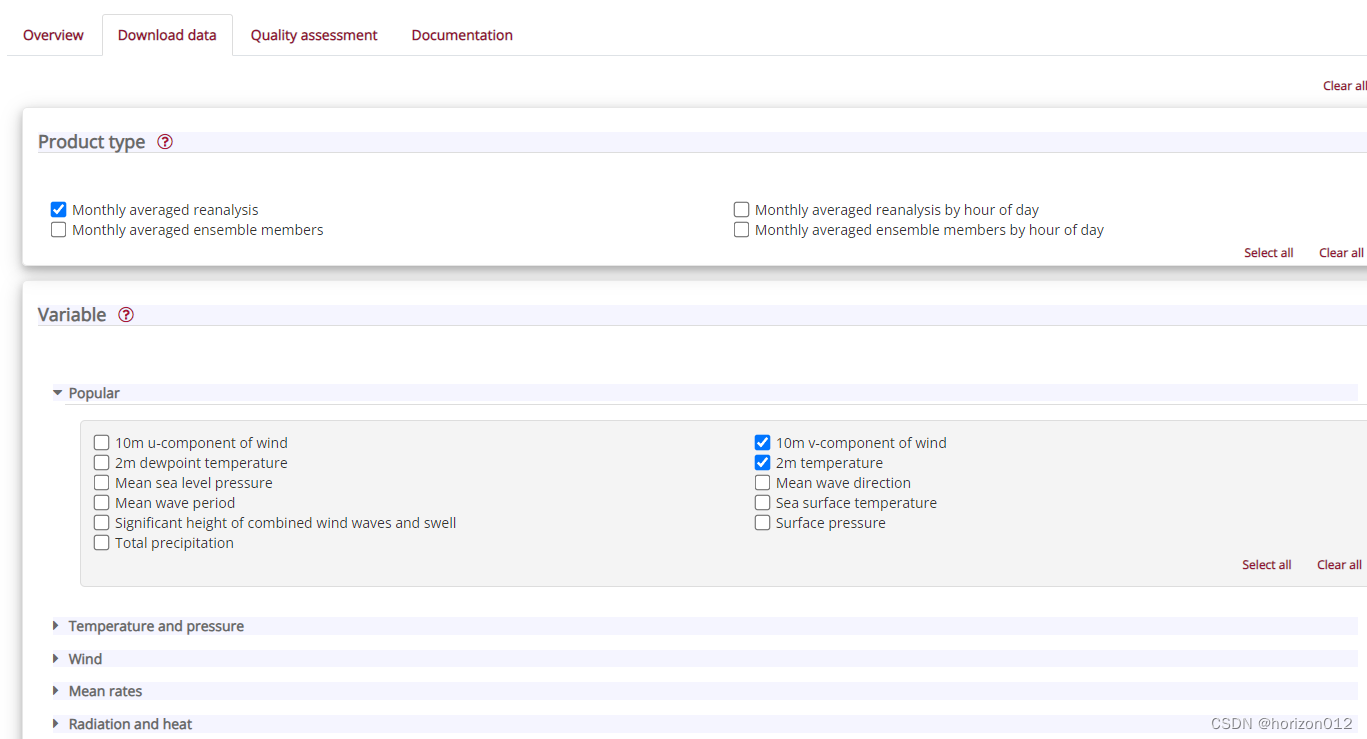
Task: Click Clear all under Product type
Action: (1341, 253)
